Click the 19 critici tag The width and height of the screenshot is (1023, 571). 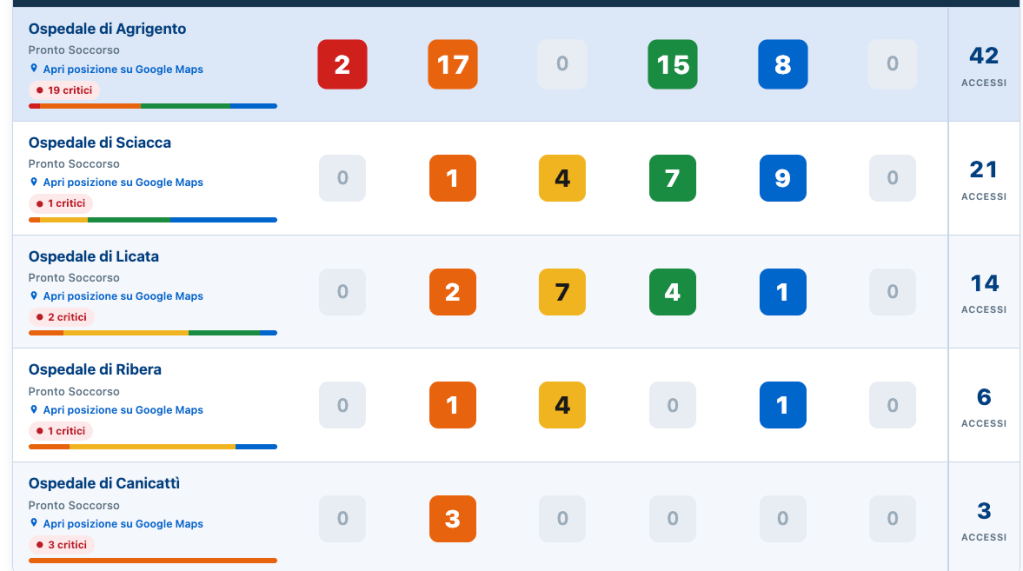click(63, 90)
